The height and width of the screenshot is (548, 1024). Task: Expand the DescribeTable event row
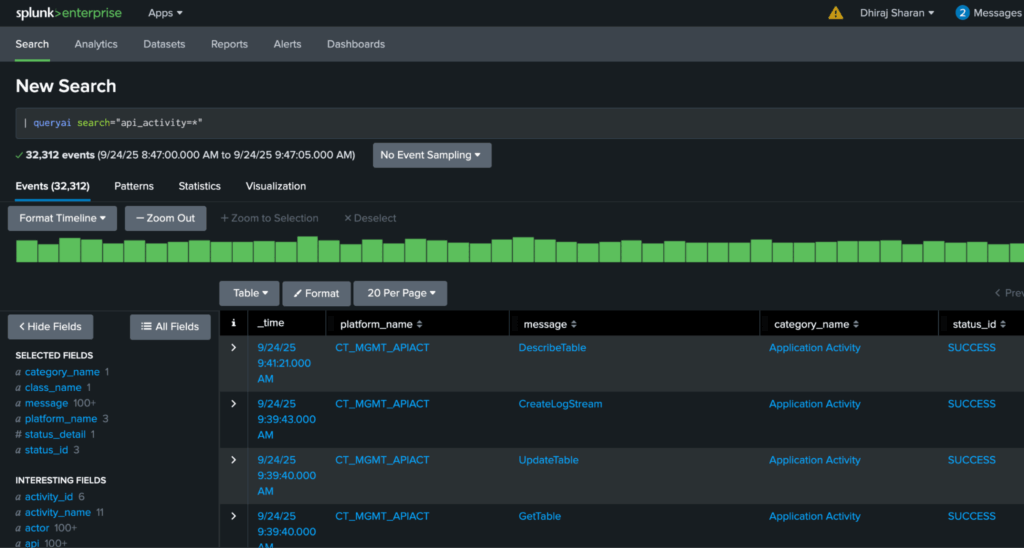pos(234,347)
